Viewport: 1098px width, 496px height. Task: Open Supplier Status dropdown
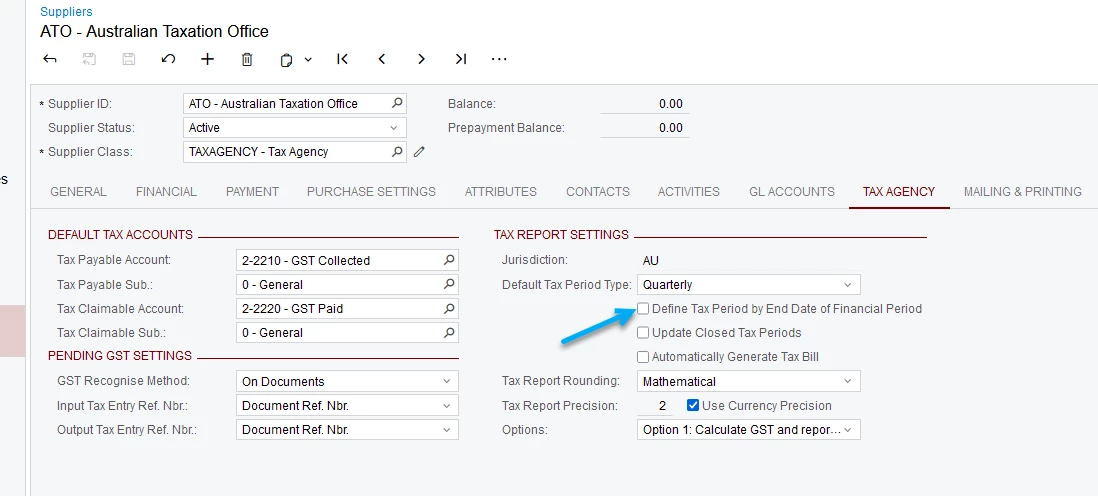pos(393,128)
